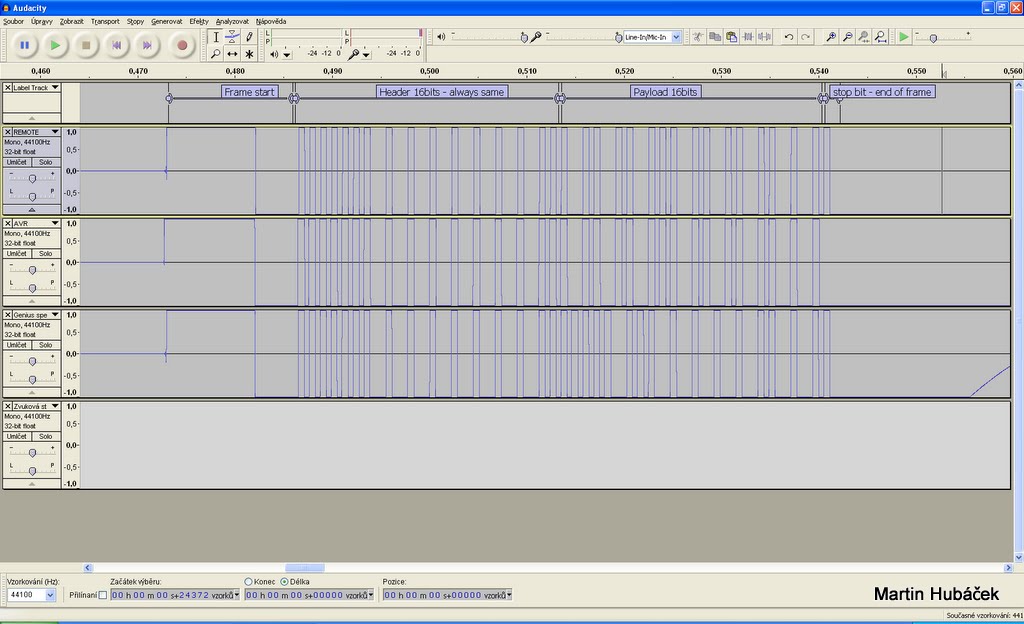This screenshot has width=1024, height=624.
Task: Mute AVR track with Umlčet
Action: tap(17, 253)
